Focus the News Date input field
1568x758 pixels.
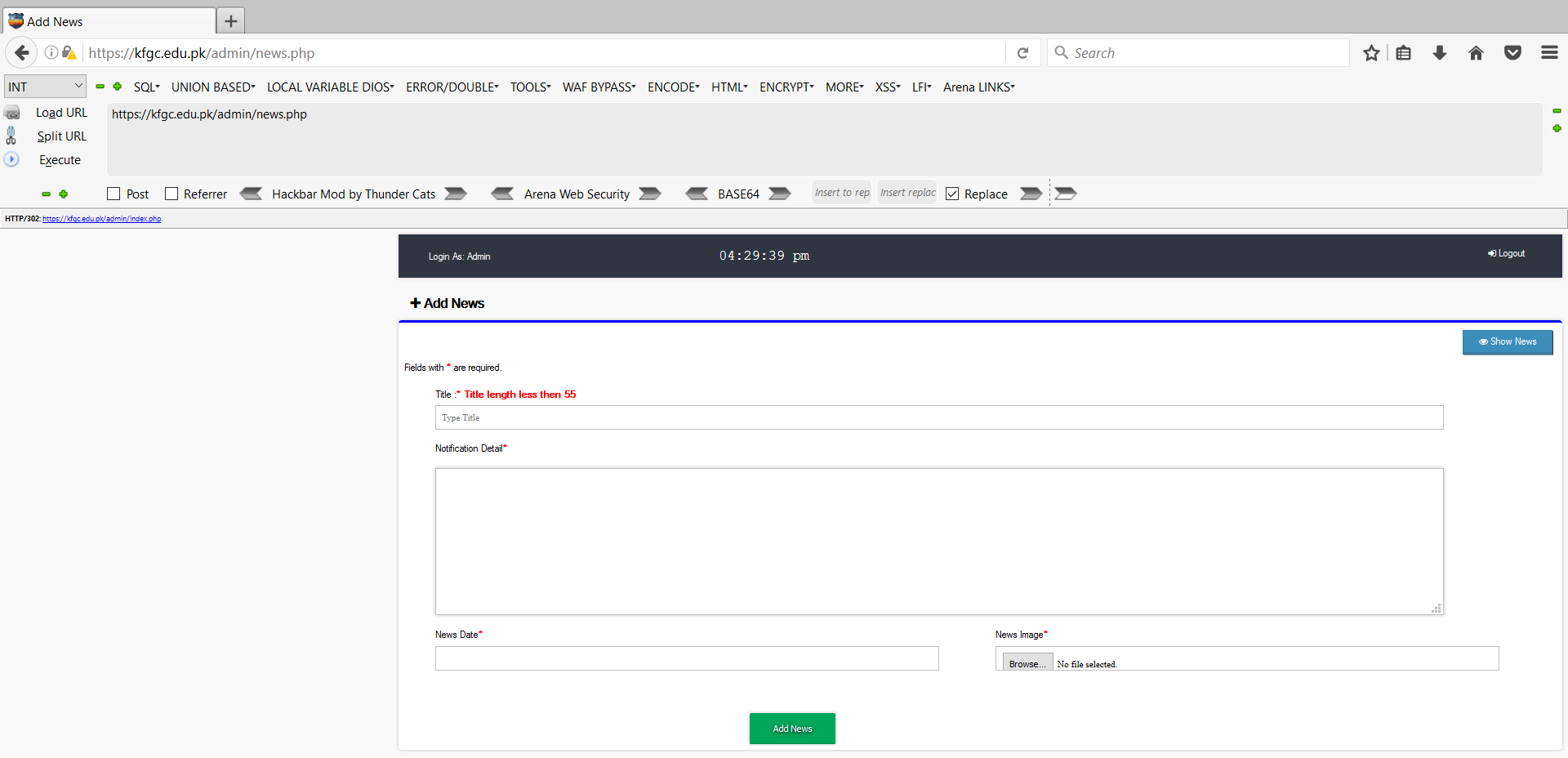point(687,658)
